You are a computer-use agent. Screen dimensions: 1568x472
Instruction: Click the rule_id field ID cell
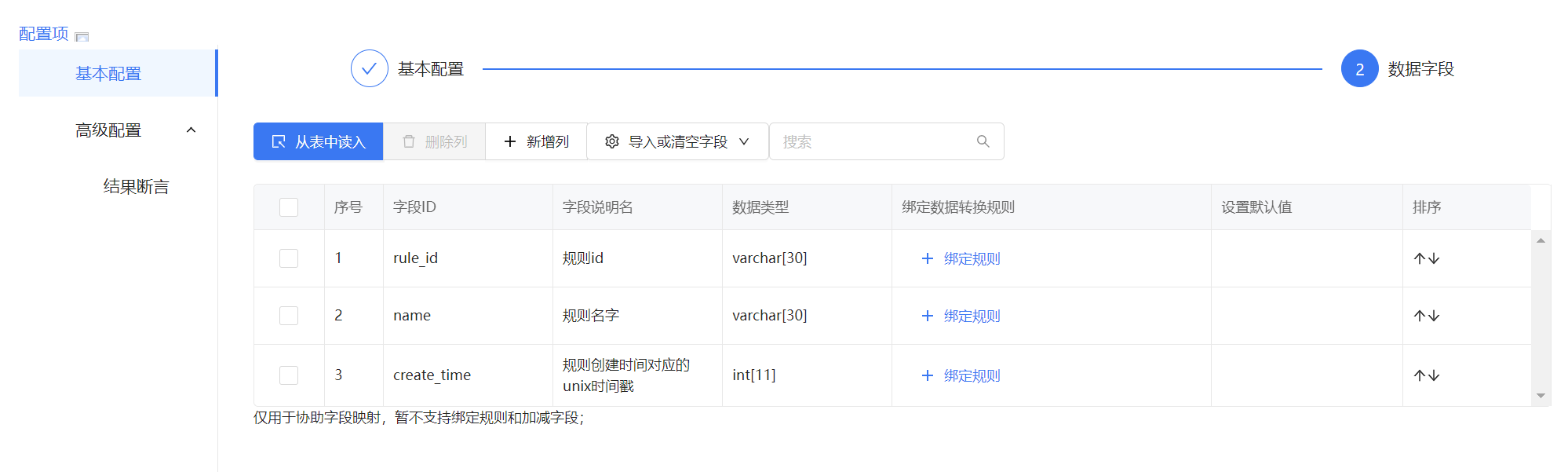click(x=468, y=258)
